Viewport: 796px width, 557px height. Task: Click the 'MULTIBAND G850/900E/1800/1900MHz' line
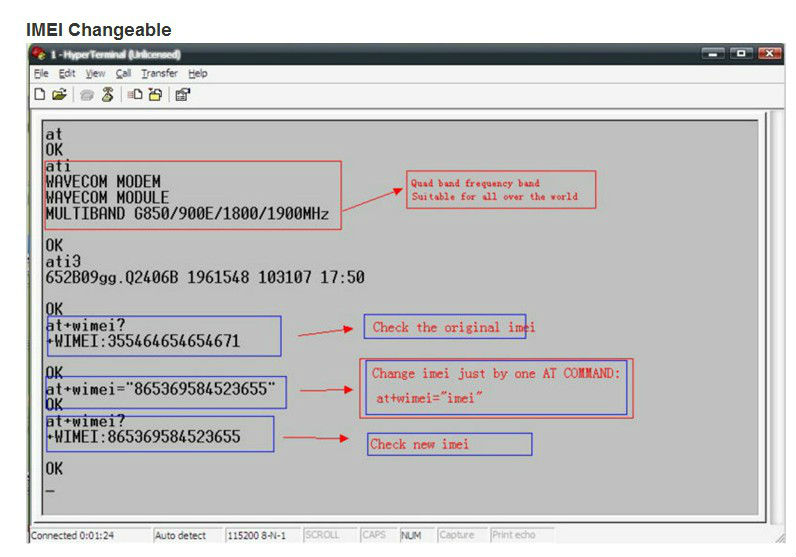(187, 213)
